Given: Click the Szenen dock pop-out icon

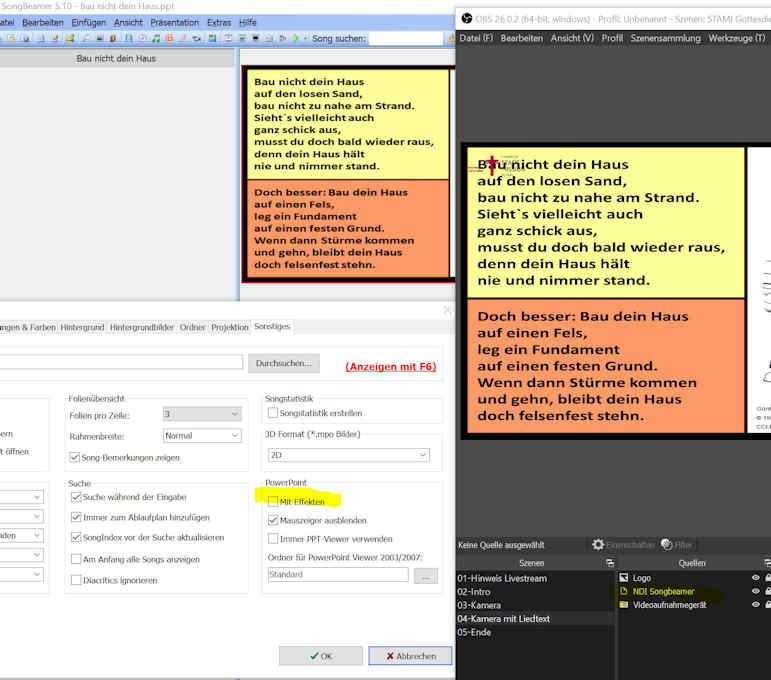Looking at the screenshot, I should point(610,563).
